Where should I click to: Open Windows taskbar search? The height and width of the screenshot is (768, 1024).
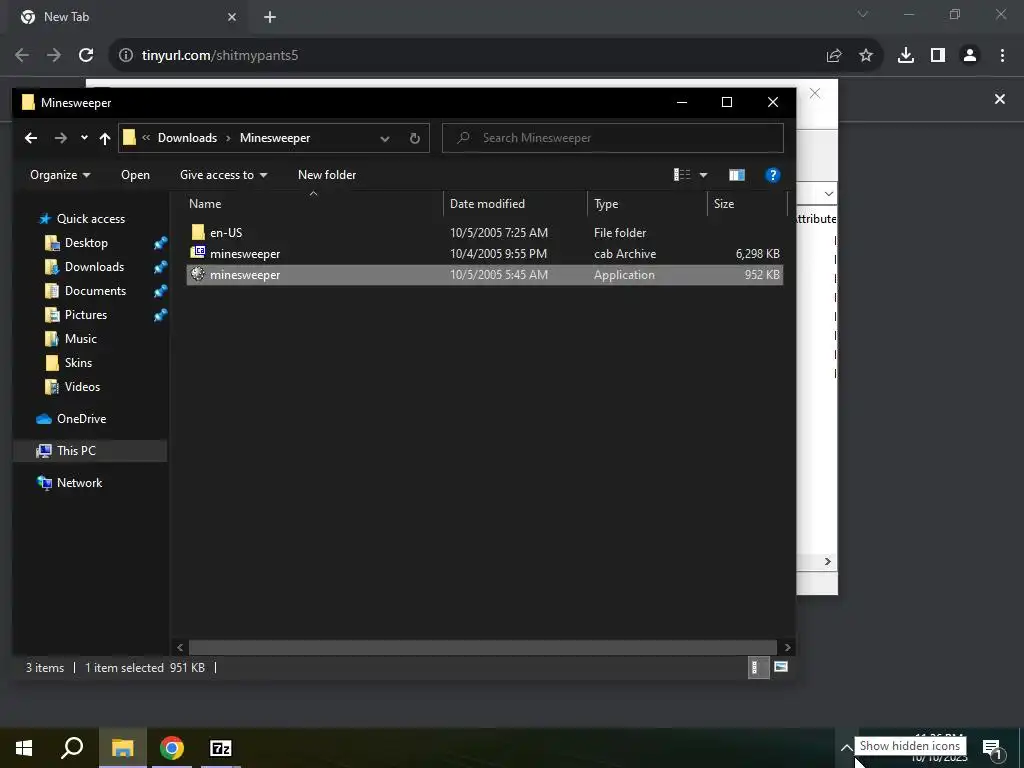coord(72,748)
